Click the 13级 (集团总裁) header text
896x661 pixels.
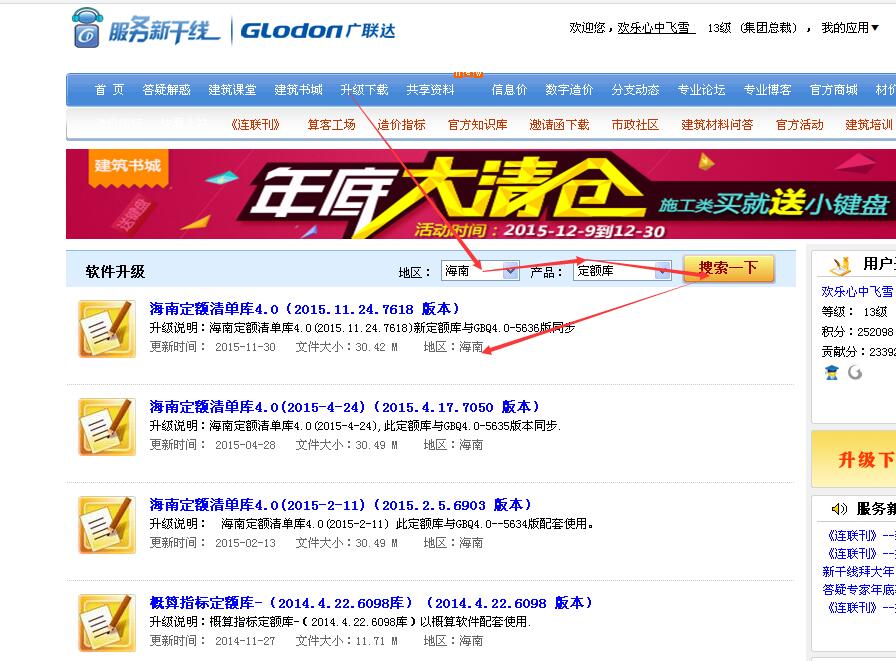(x=752, y=27)
